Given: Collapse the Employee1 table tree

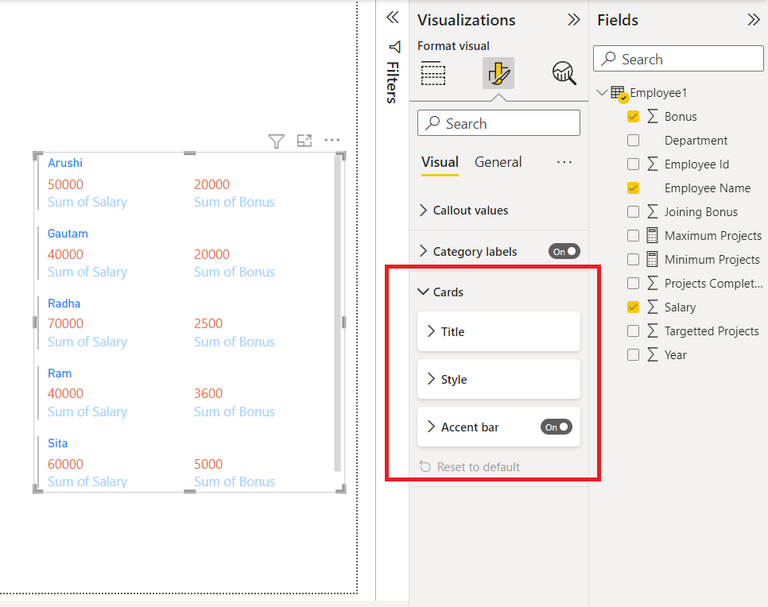Looking at the screenshot, I should click(602, 93).
